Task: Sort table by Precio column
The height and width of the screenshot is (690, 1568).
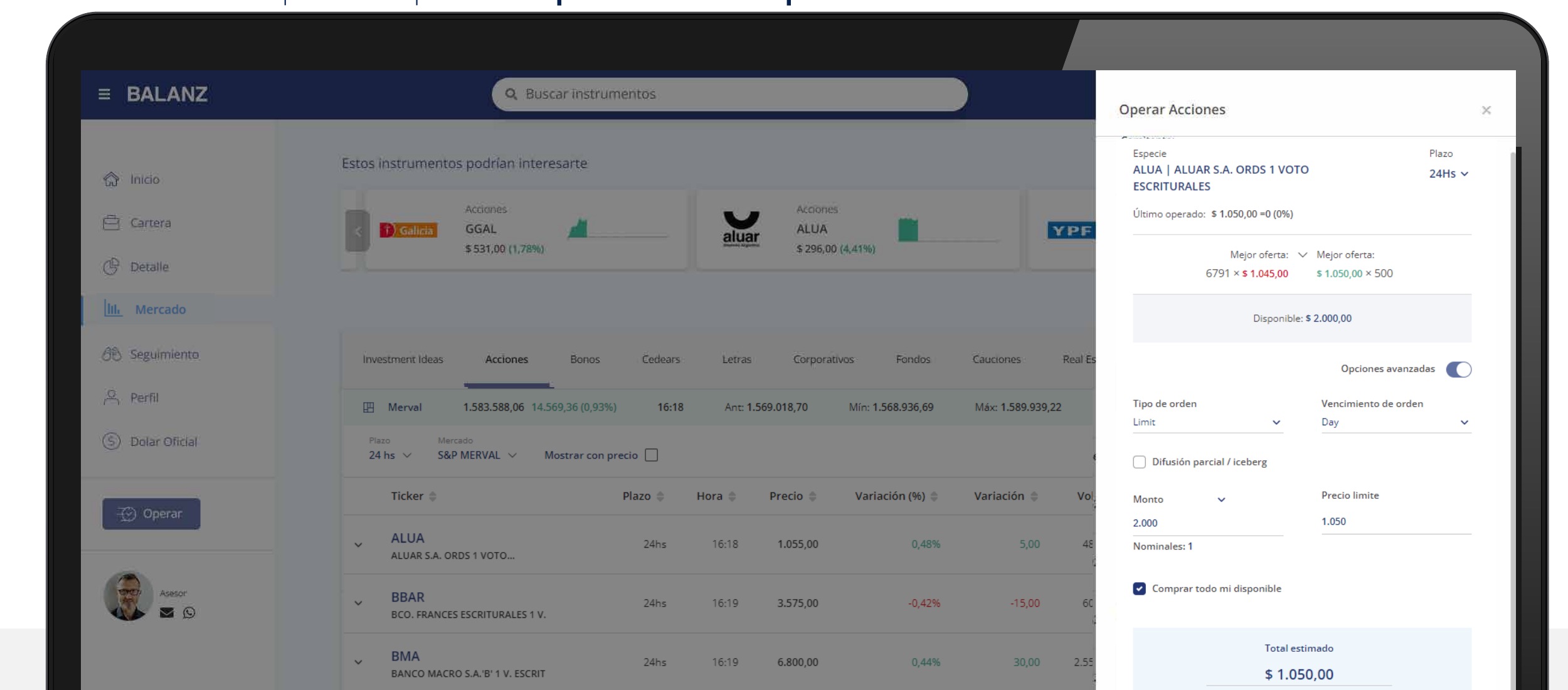Action: pyautogui.click(x=813, y=496)
